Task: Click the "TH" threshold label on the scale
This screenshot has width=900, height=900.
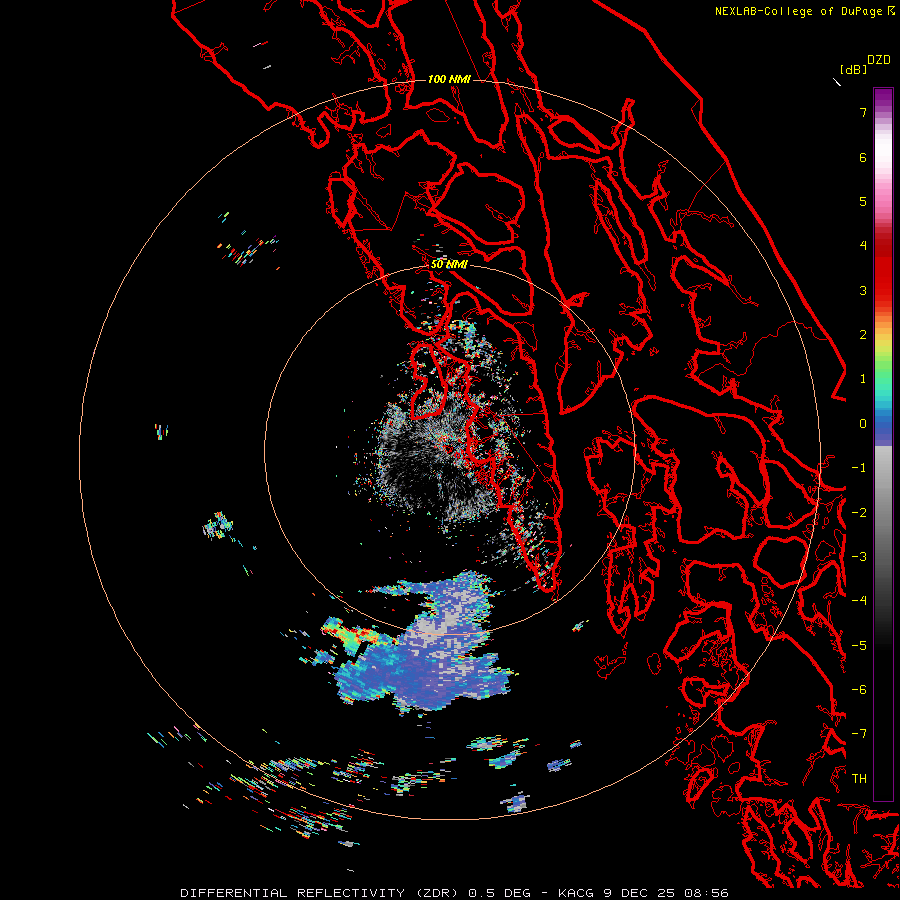Action: click(859, 779)
